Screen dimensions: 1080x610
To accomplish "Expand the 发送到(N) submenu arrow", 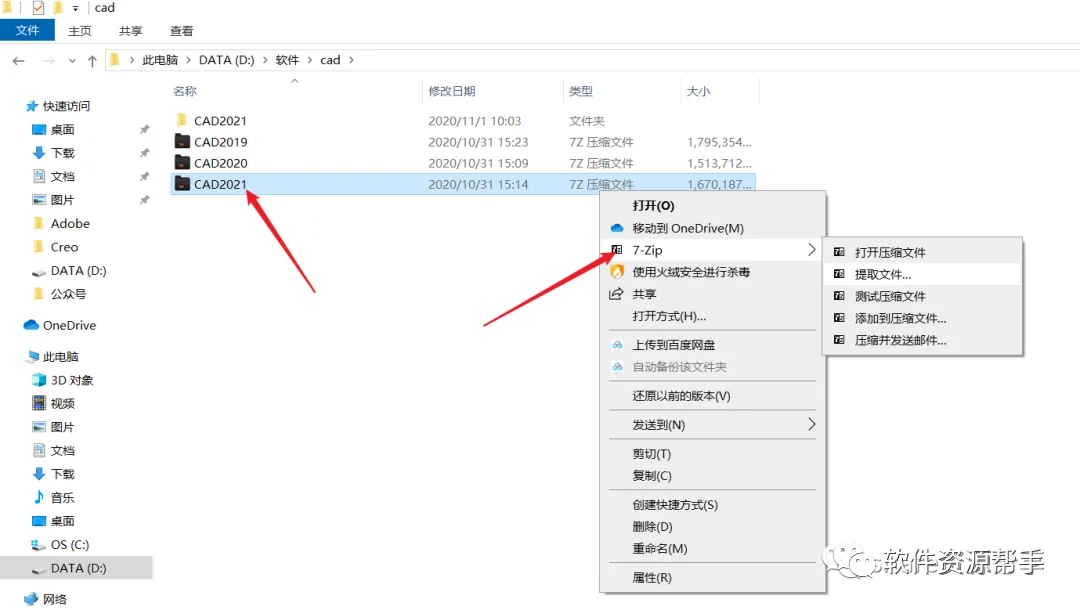I will [811, 425].
